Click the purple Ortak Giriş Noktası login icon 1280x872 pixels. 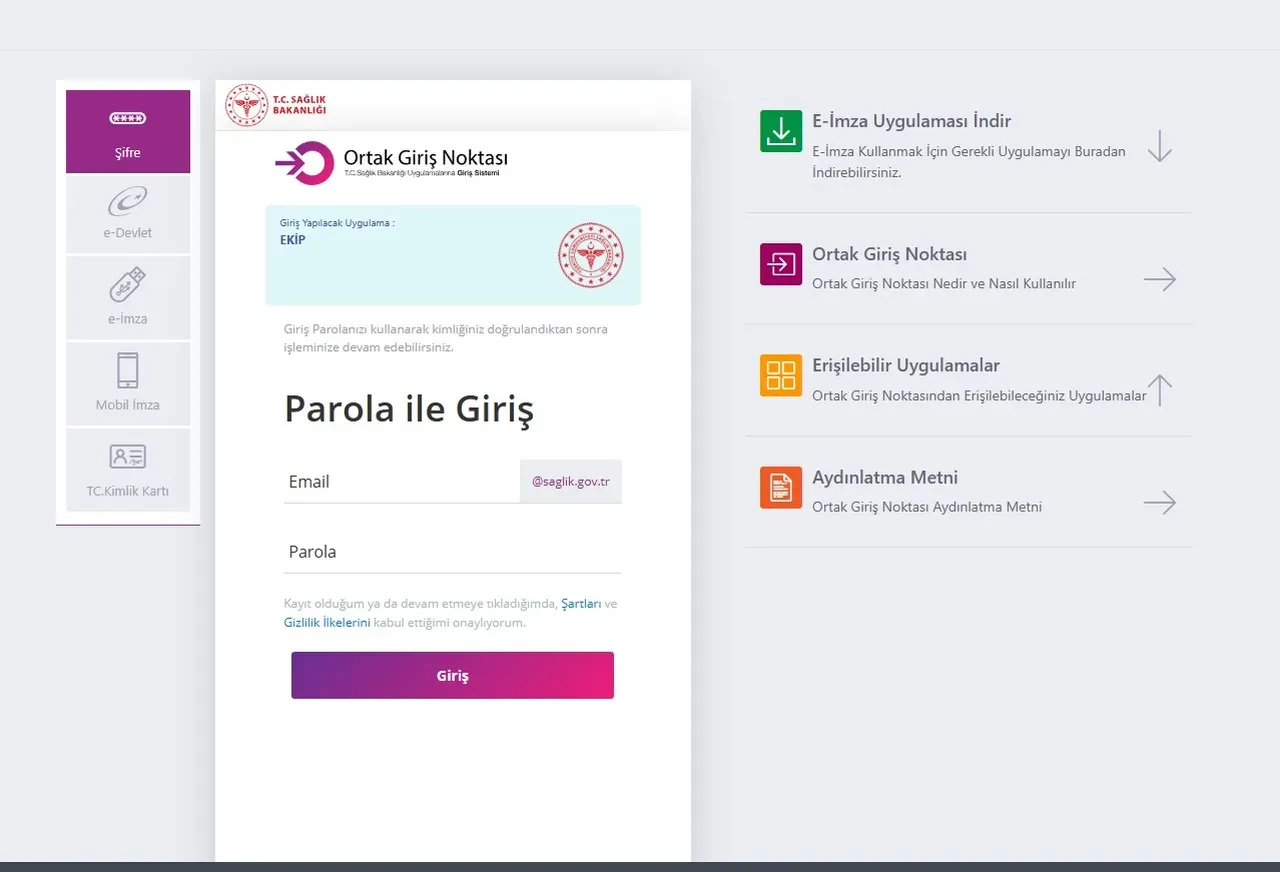tap(781, 264)
